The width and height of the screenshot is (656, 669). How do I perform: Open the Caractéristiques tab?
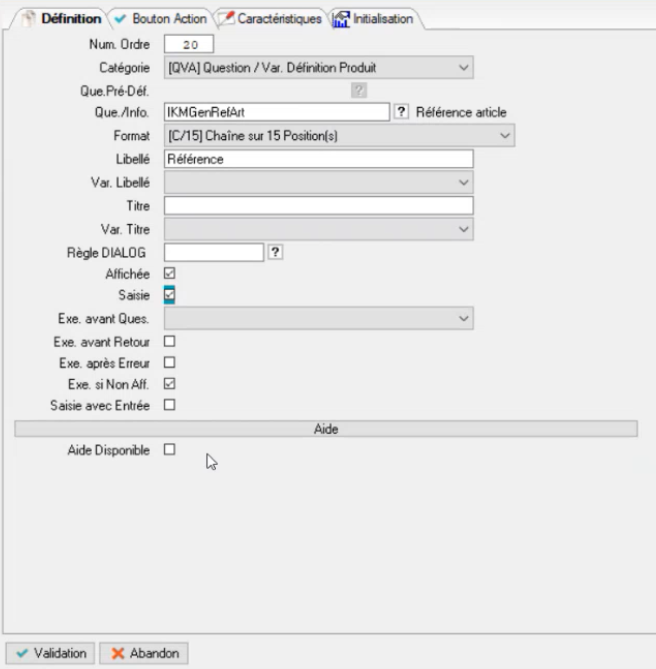[270, 19]
